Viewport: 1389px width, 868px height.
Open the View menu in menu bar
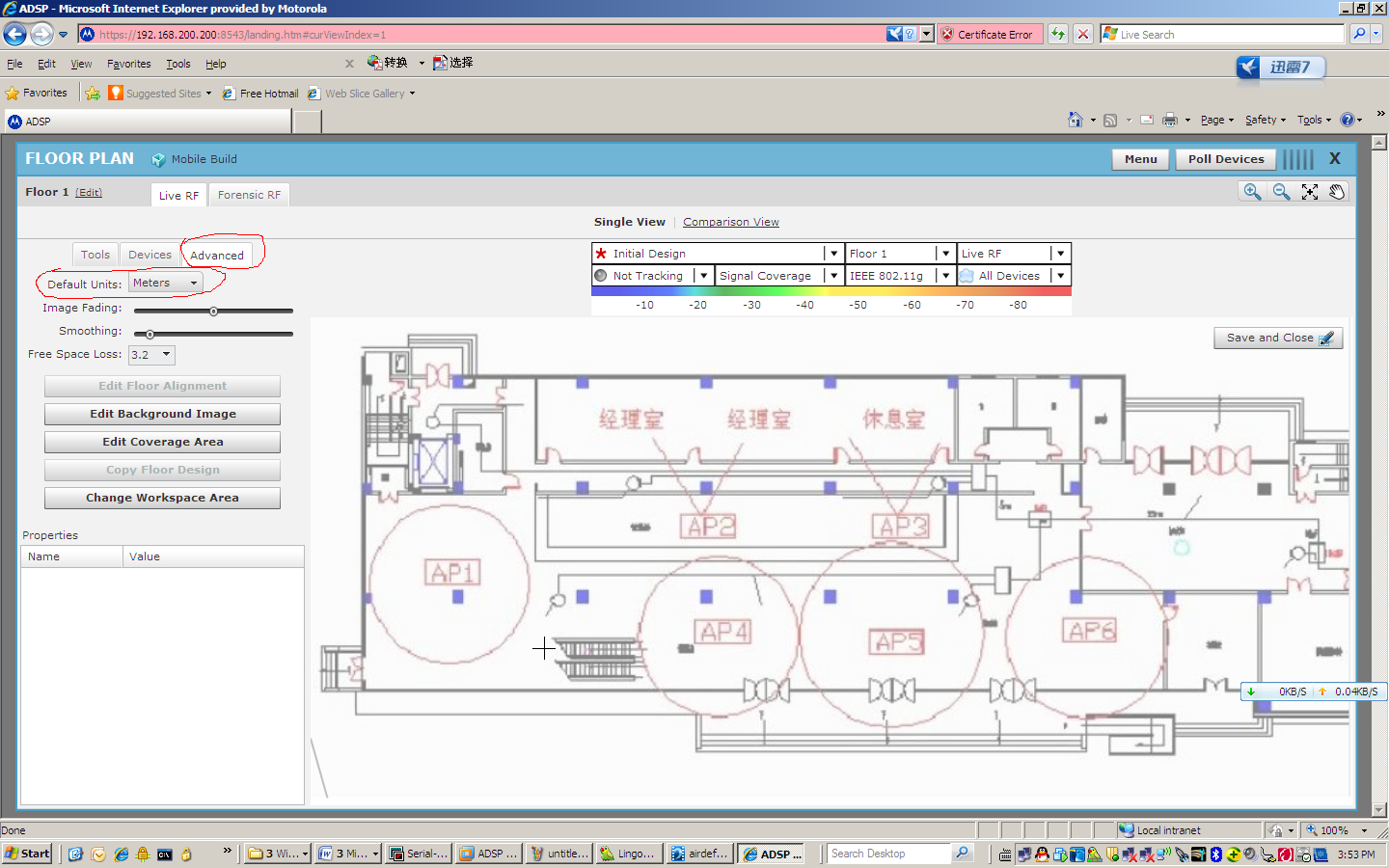[x=81, y=64]
